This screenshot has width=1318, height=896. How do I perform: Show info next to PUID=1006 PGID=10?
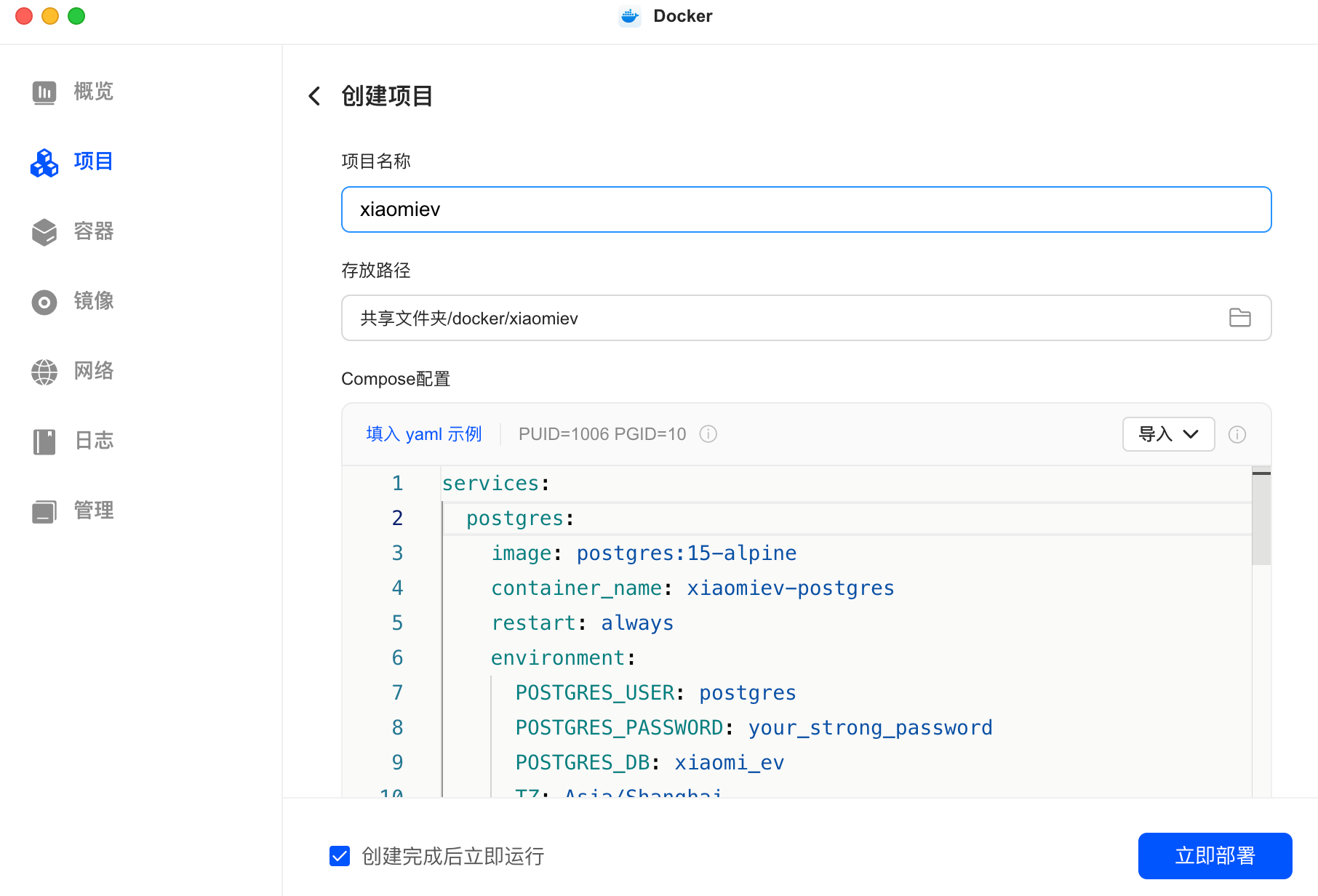(x=708, y=434)
